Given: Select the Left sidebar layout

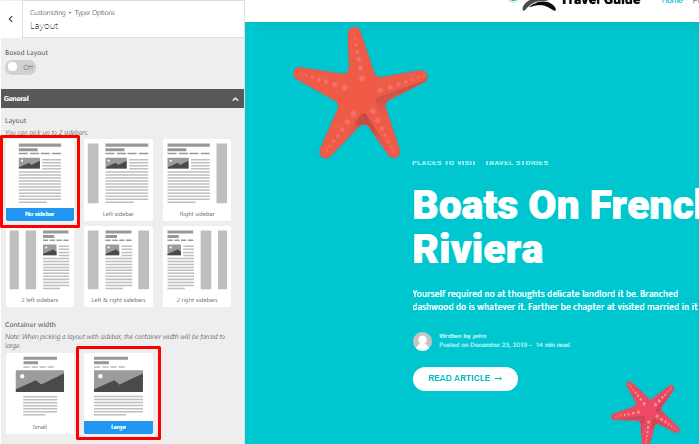Looking at the screenshot, I should pos(118,180).
